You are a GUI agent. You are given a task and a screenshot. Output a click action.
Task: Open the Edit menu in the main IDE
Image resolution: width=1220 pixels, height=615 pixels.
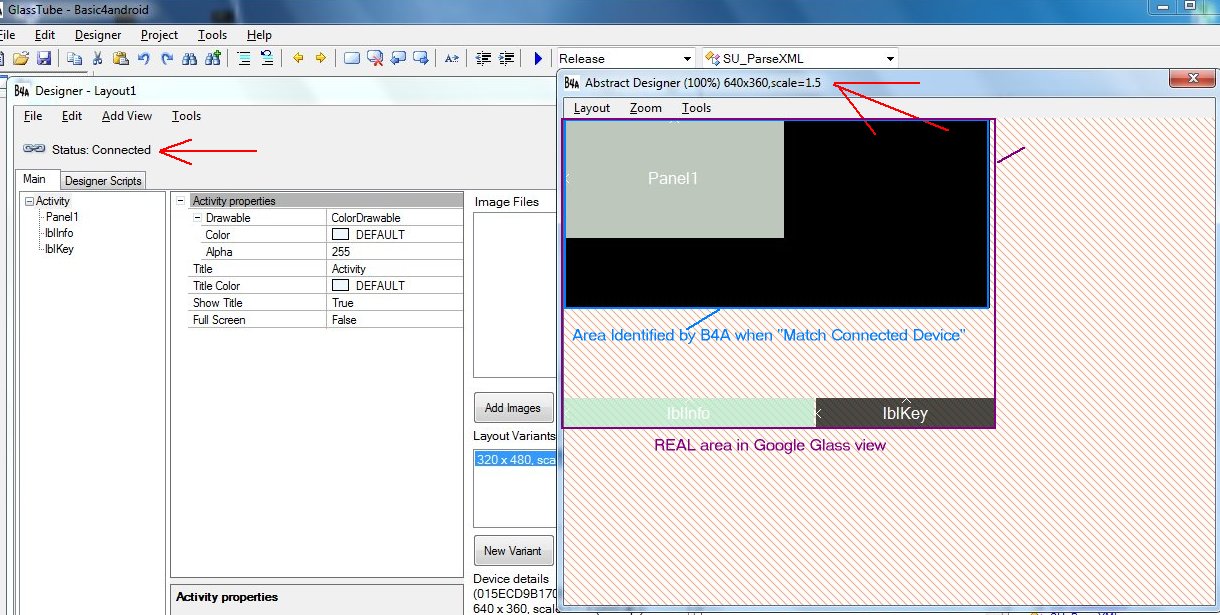44,35
